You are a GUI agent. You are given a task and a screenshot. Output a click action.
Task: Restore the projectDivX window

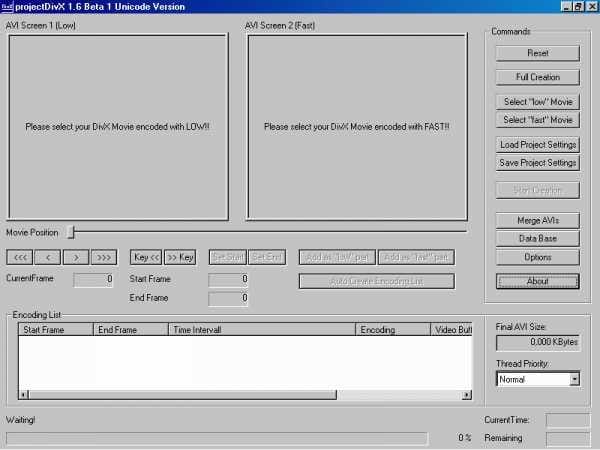click(579, 7)
